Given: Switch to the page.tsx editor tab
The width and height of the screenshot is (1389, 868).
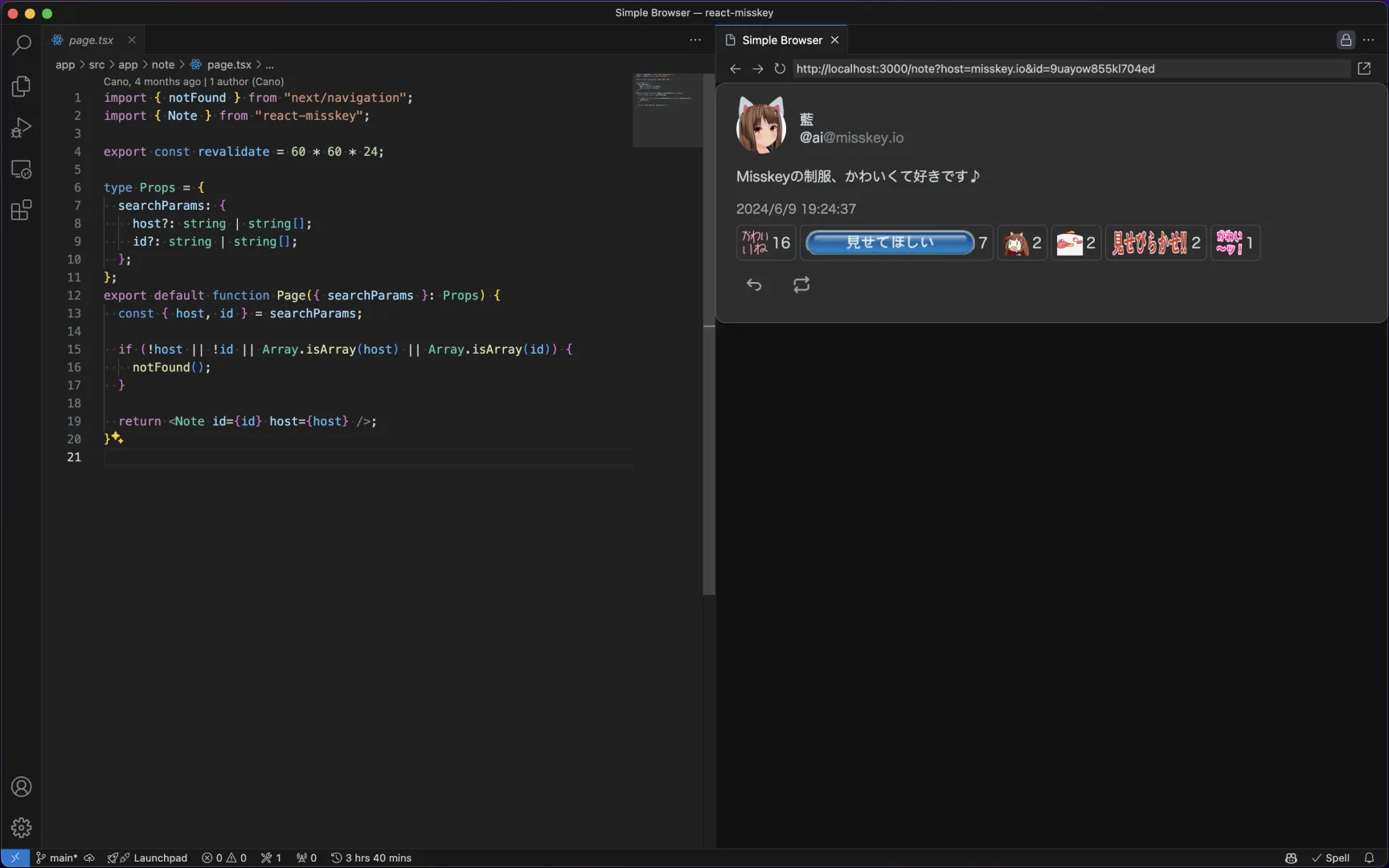Looking at the screenshot, I should click(91, 40).
